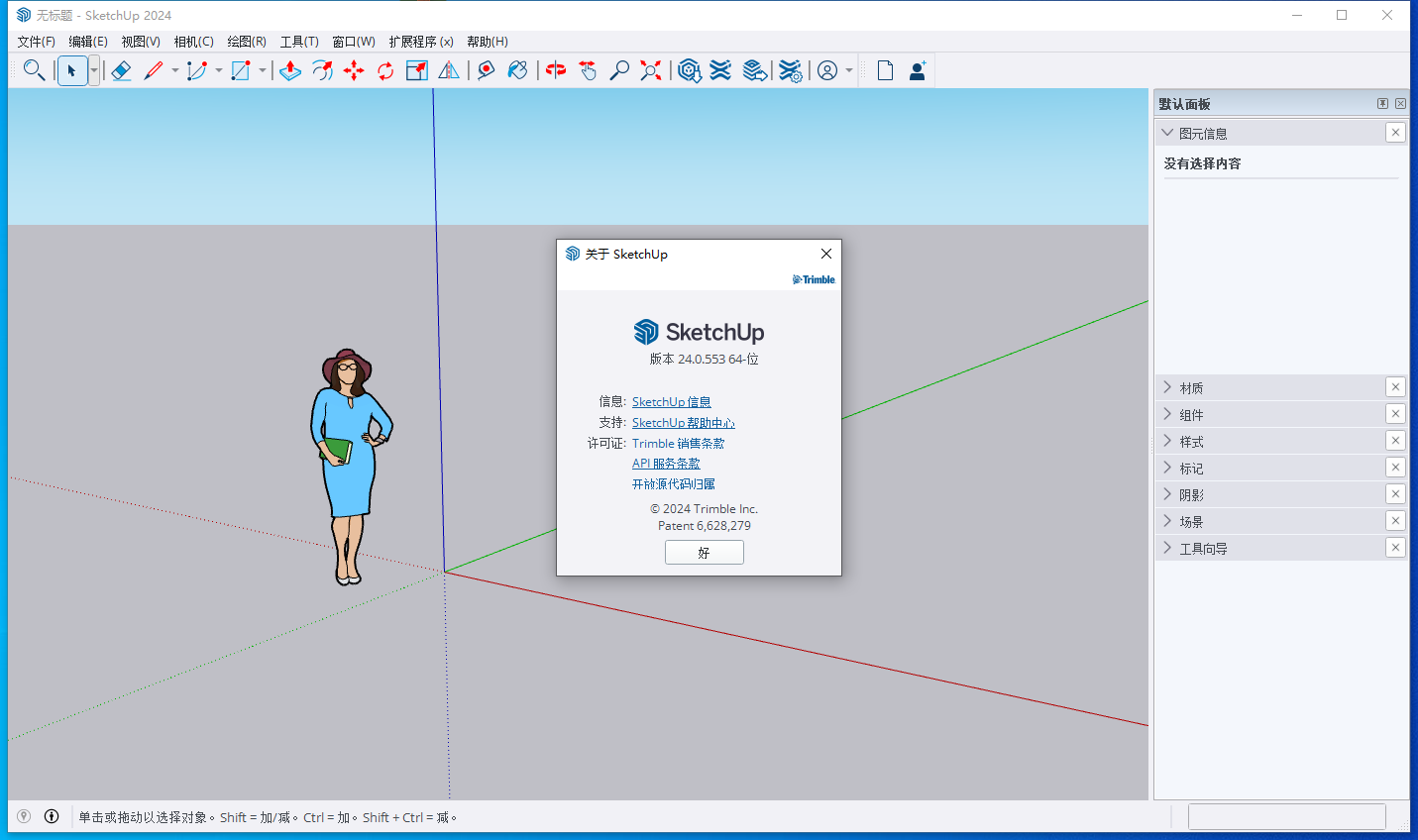Select the Rotate tool
Image resolution: width=1418 pixels, height=840 pixels.
tap(385, 70)
